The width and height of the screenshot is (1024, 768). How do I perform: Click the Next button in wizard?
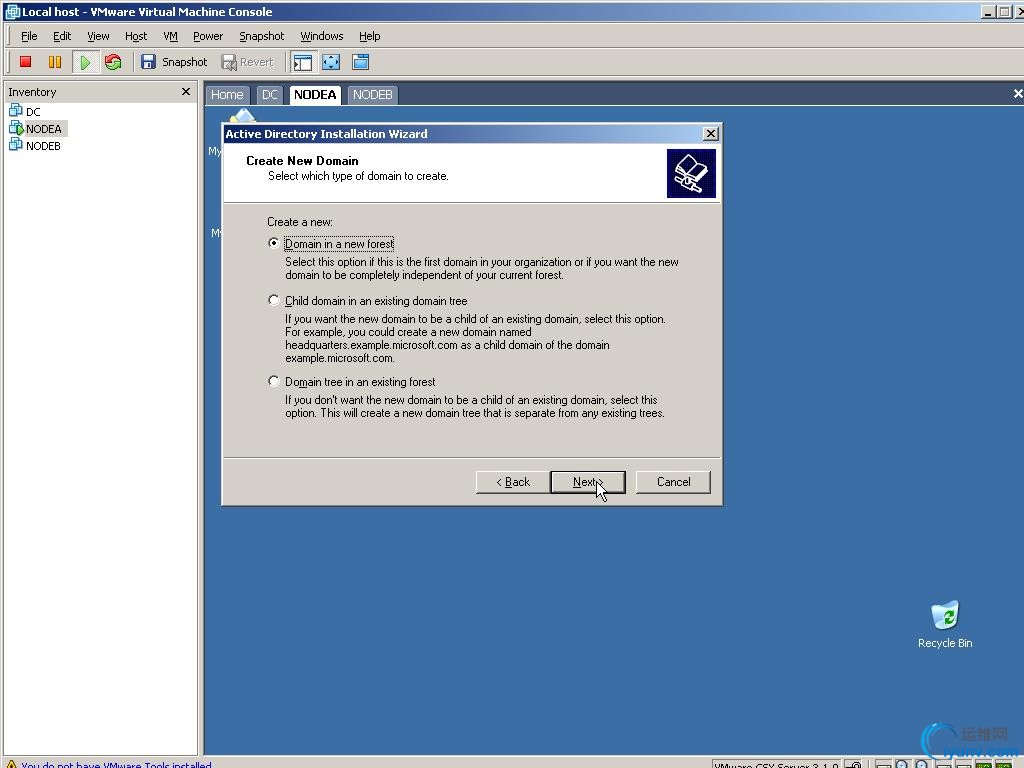(x=588, y=482)
